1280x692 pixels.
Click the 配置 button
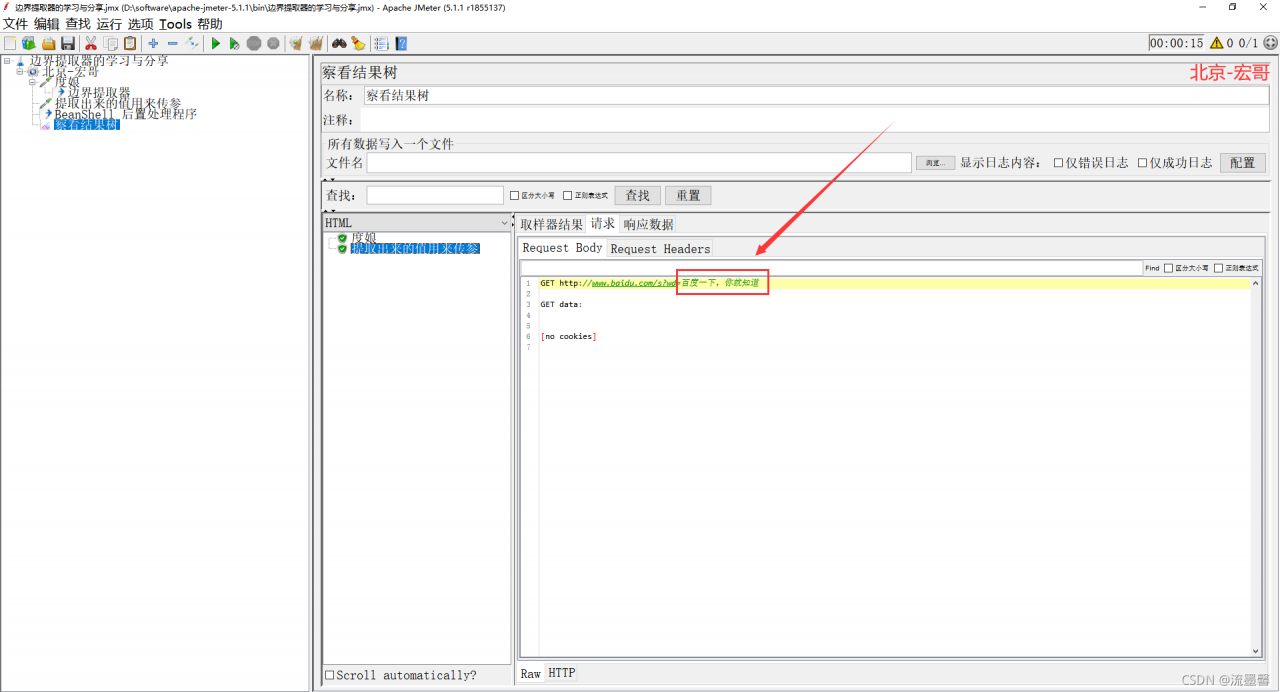(x=1243, y=163)
